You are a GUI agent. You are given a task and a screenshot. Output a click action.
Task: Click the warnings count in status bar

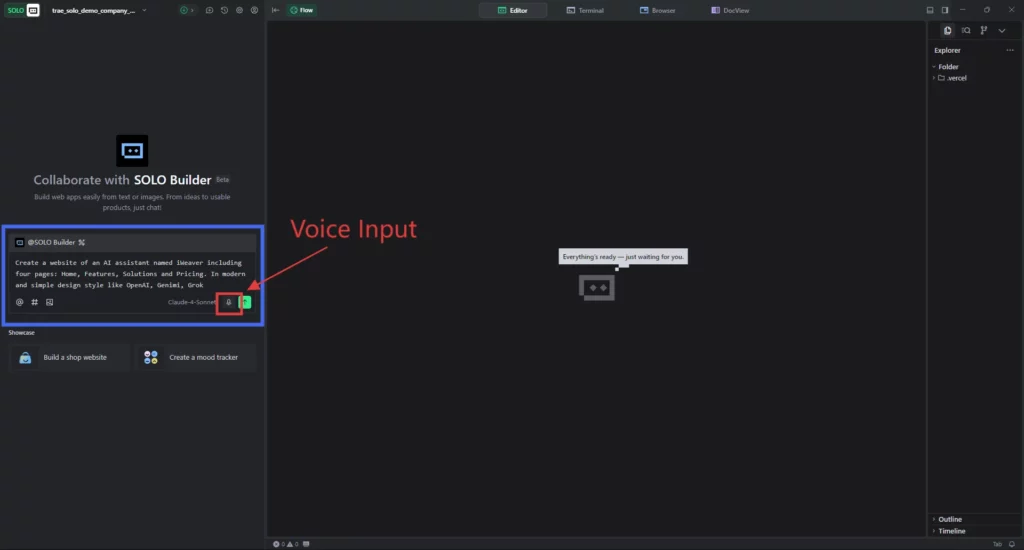(x=293, y=544)
